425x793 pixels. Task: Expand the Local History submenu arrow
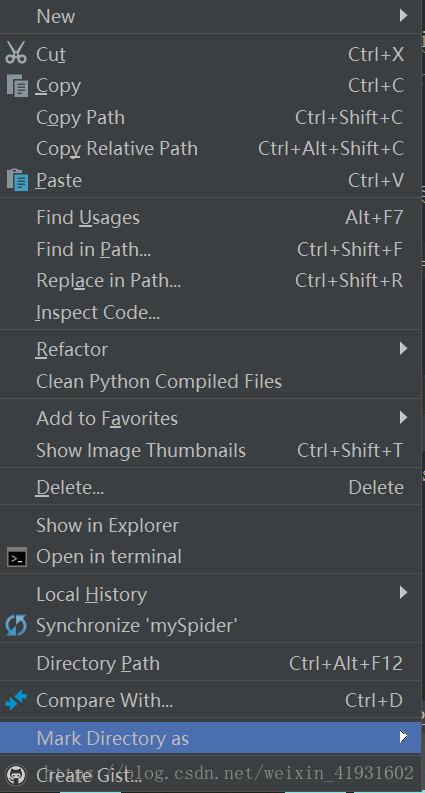coord(403,593)
